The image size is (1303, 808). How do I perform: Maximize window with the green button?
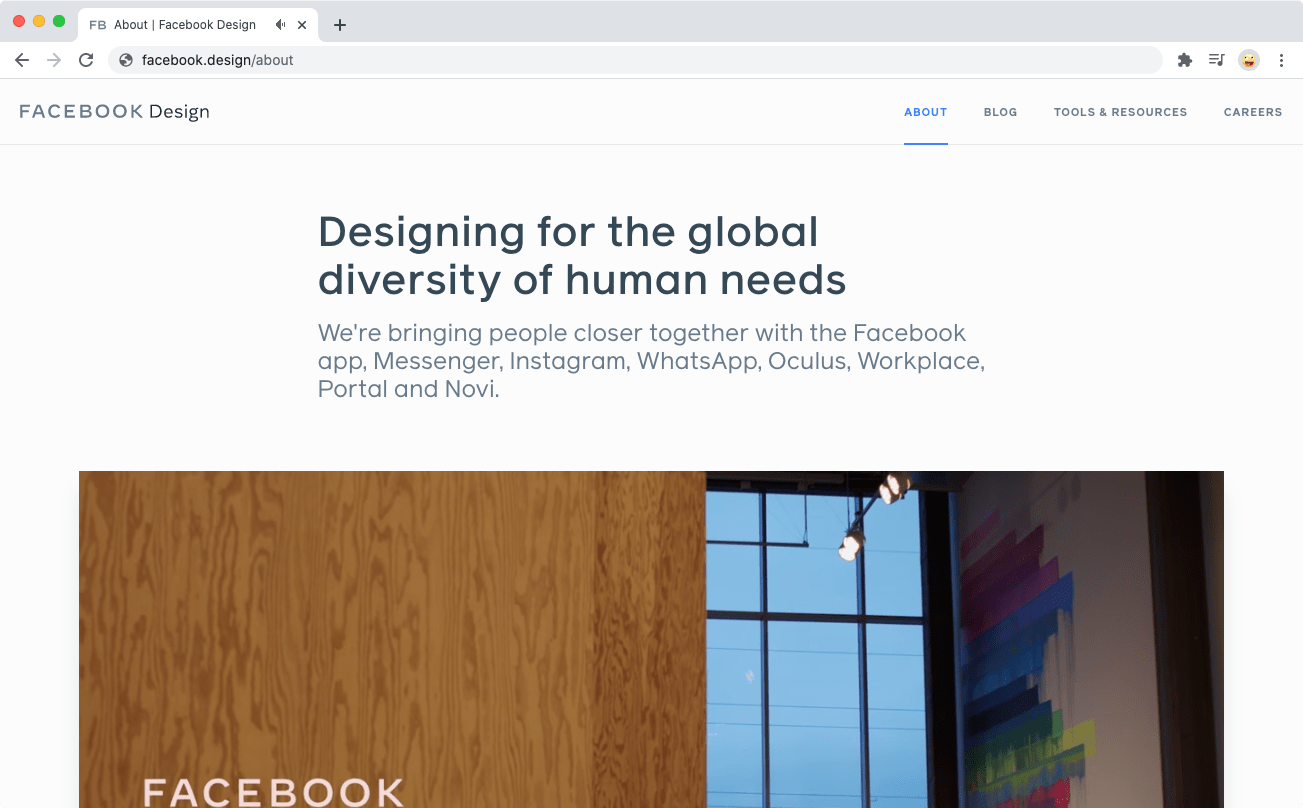coord(59,21)
